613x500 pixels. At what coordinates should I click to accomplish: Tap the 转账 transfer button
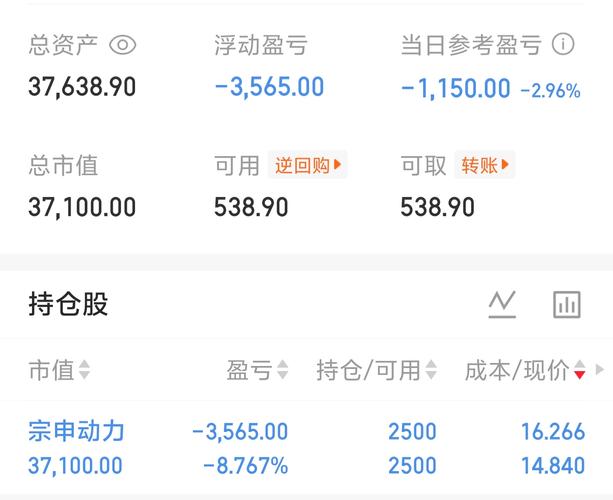tap(485, 165)
